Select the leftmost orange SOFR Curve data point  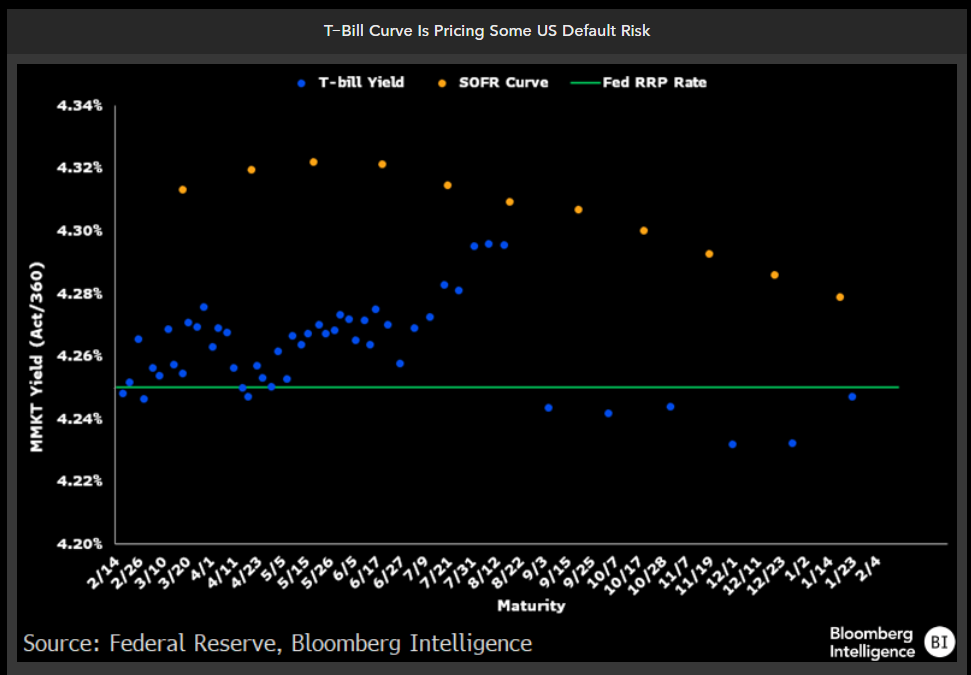coord(182,189)
